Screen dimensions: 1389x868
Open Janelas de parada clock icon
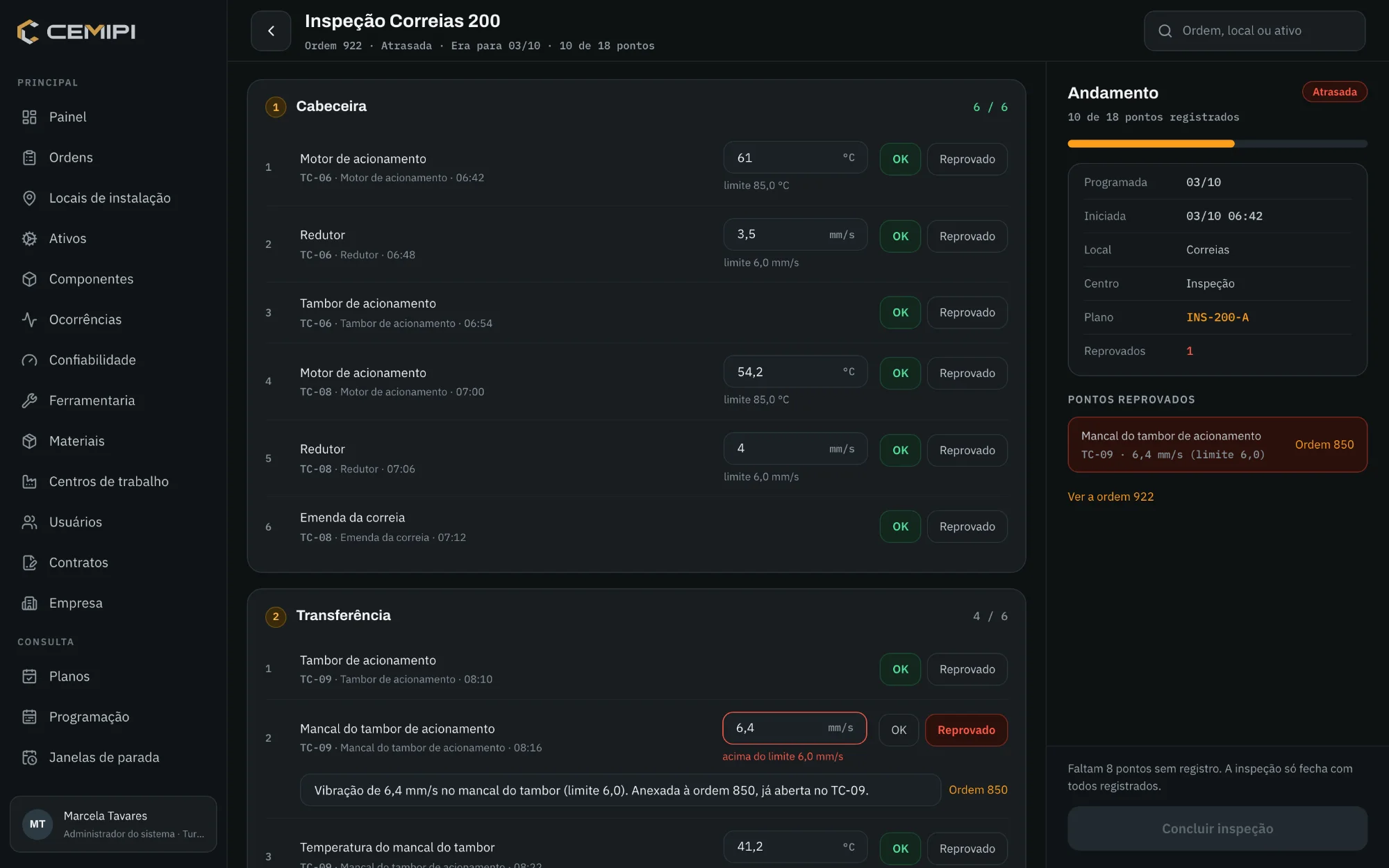(x=29, y=758)
